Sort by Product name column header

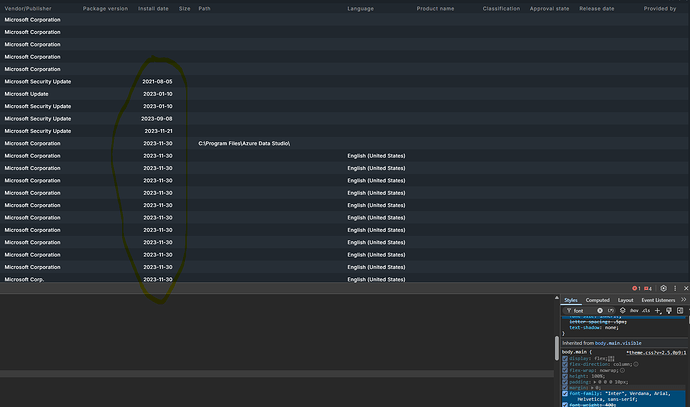[435, 8]
